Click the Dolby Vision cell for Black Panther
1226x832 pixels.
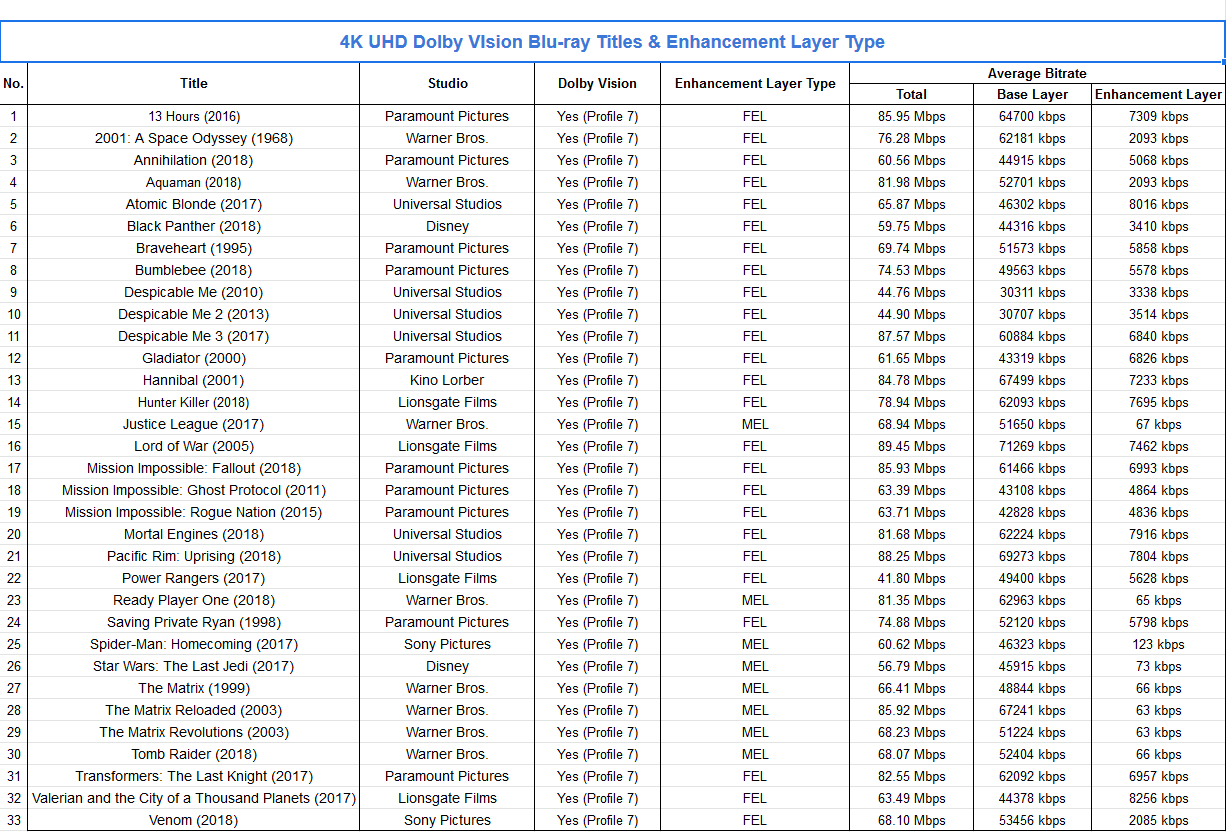597,227
